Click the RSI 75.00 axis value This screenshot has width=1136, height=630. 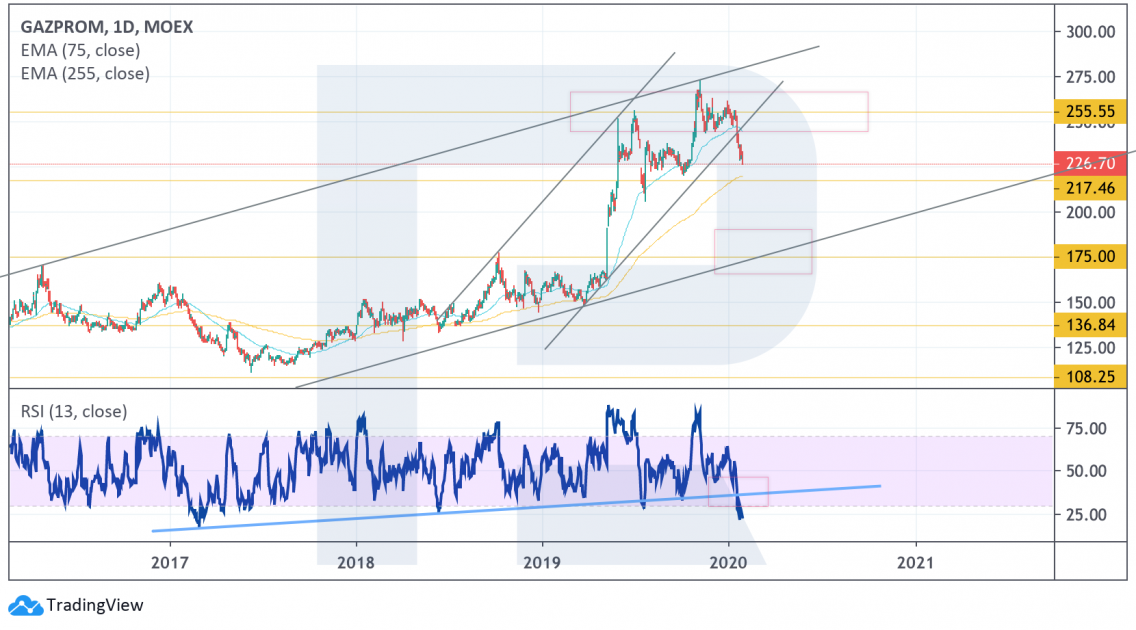(1086, 429)
